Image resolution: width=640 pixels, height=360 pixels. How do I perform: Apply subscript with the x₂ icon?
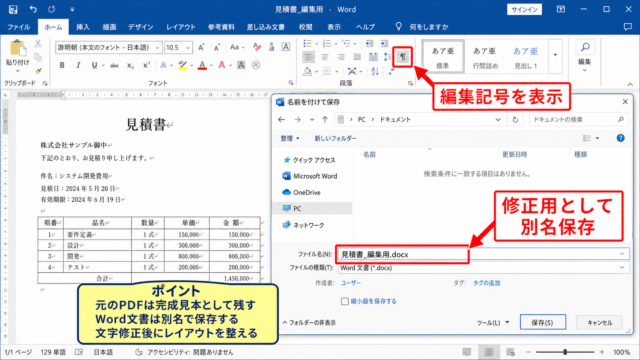[x=130, y=65]
